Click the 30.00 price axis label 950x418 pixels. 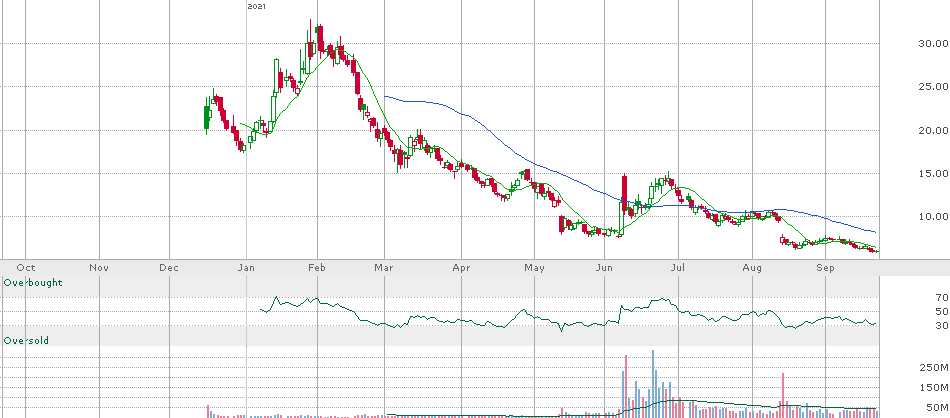click(x=932, y=43)
